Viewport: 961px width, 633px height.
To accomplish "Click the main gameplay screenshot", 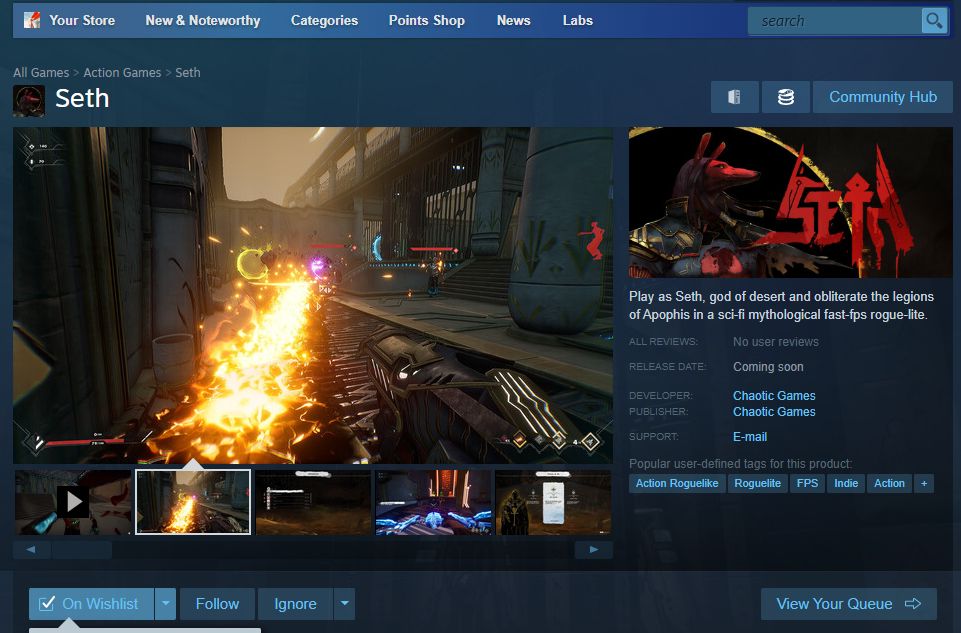I will (x=313, y=295).
